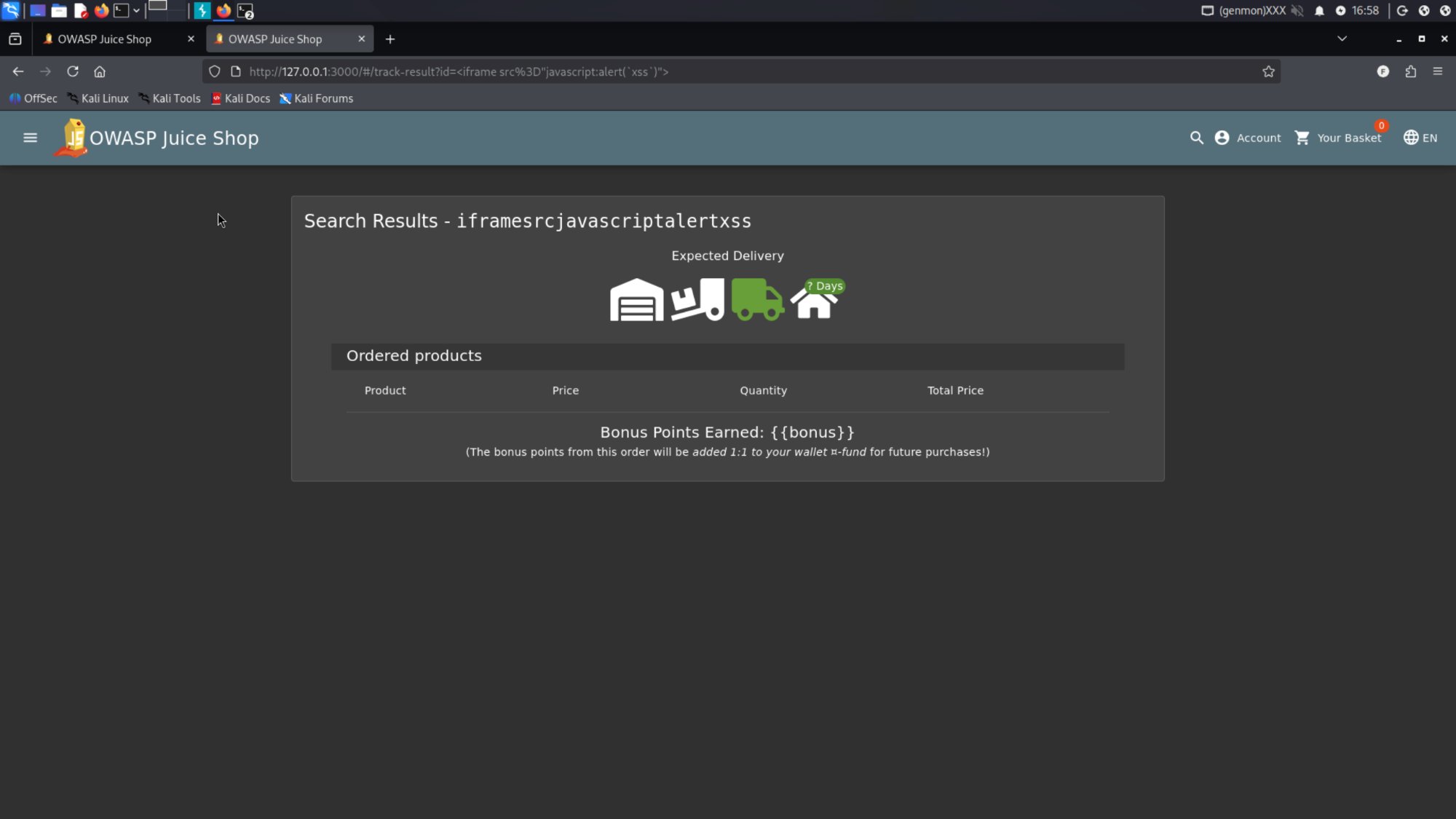Click the green delivery truck icon
This screenshot has width=1456, height=819.
point(757,299)
